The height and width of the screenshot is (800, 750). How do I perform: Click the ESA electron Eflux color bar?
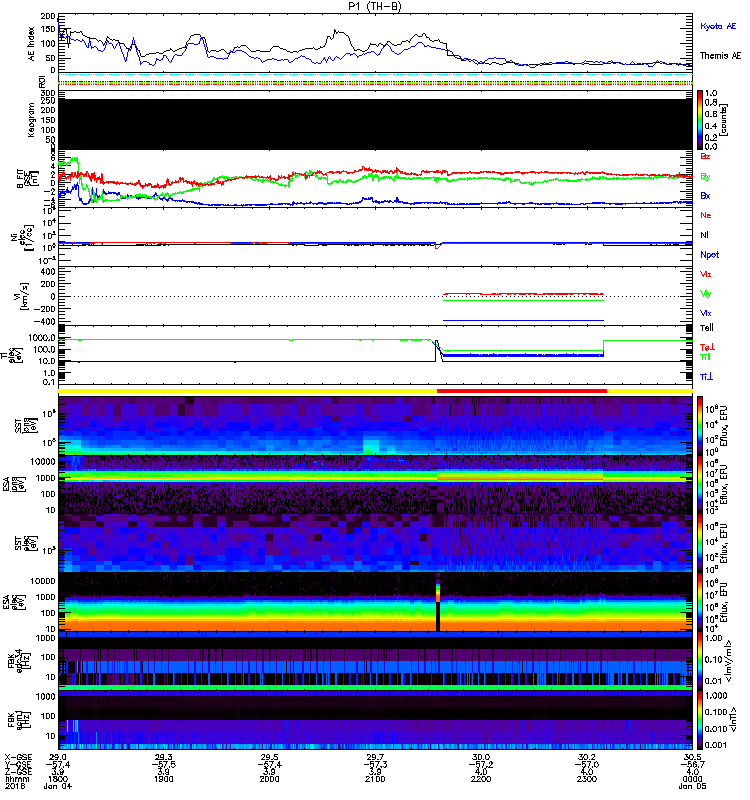tap(700, 602)
